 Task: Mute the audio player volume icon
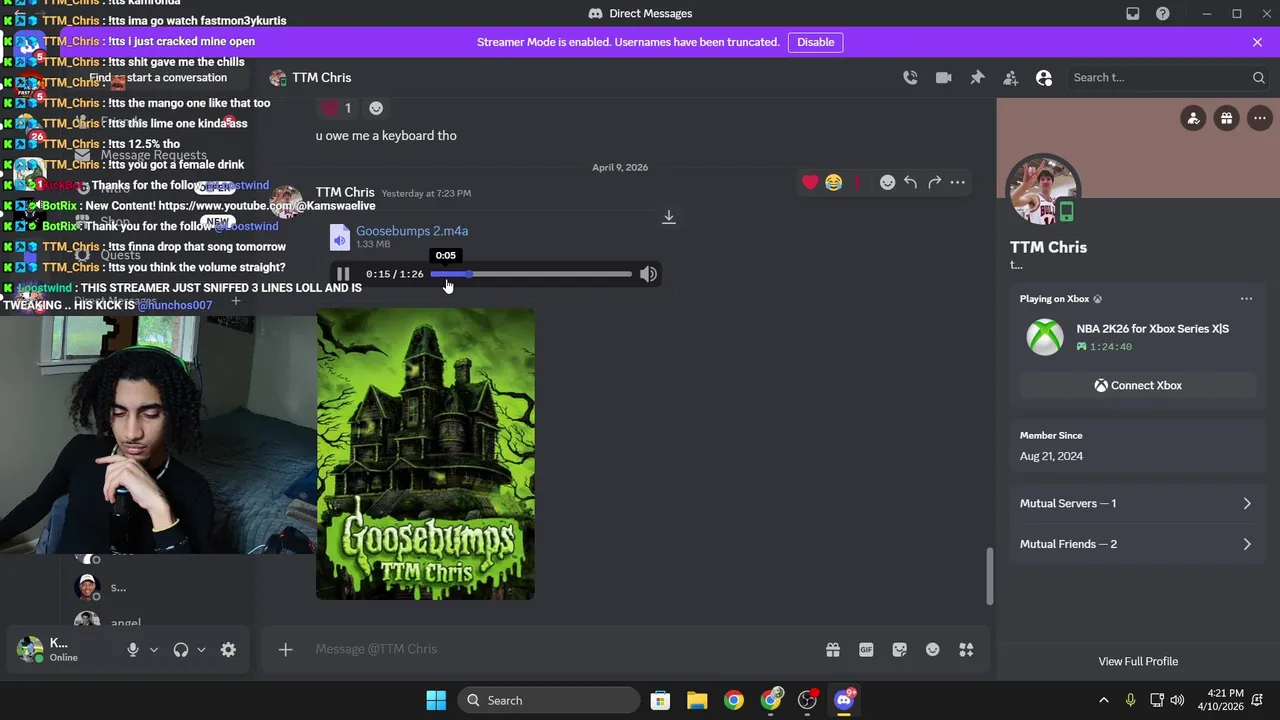coord(648,274)
